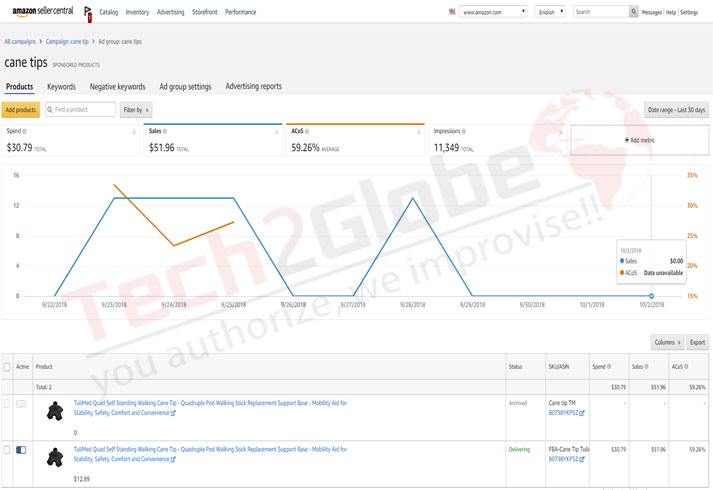
Task: Open the Filter by dropdown
Action: (135, 109)
